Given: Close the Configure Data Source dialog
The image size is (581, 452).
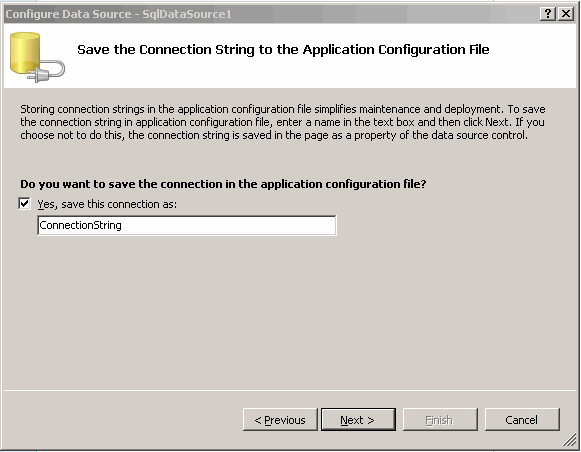Looking at the screenshot, I should 566,14.
